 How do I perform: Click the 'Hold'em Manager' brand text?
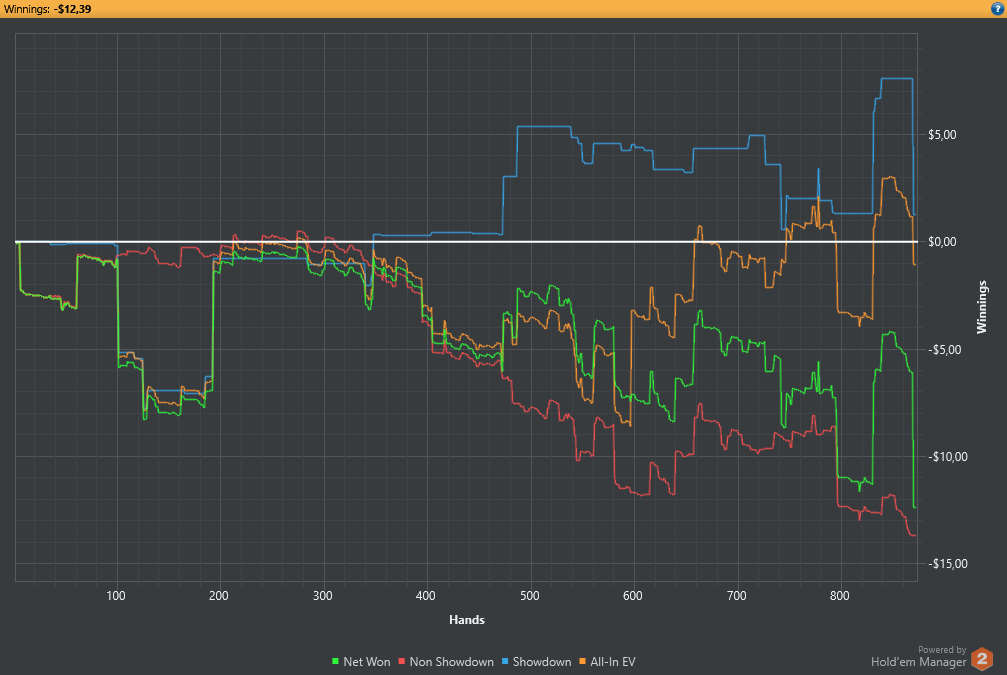(x=918, y=662)
